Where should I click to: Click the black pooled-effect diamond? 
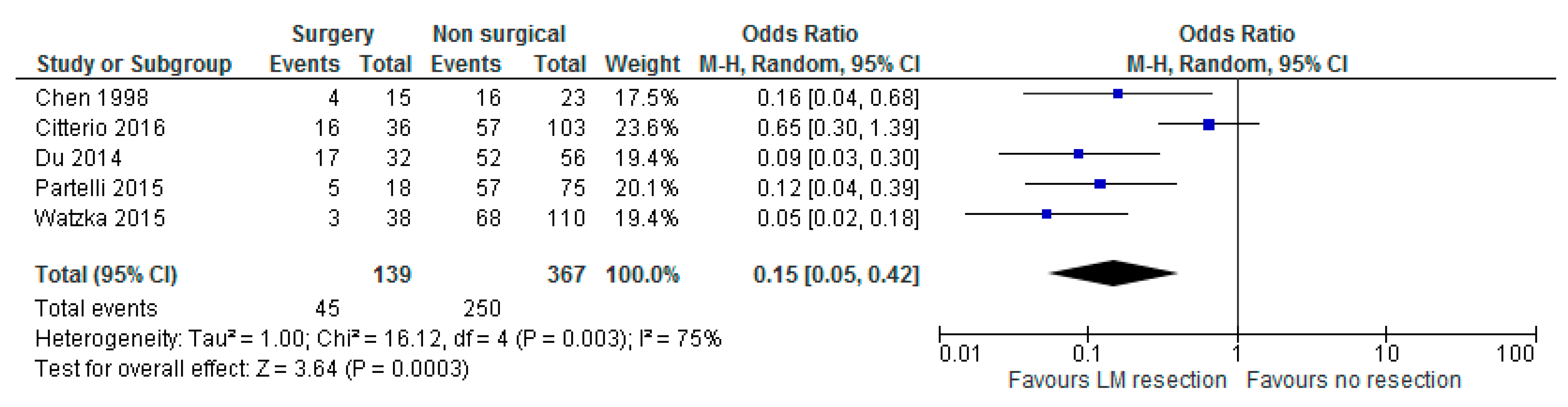point(1113,273)
